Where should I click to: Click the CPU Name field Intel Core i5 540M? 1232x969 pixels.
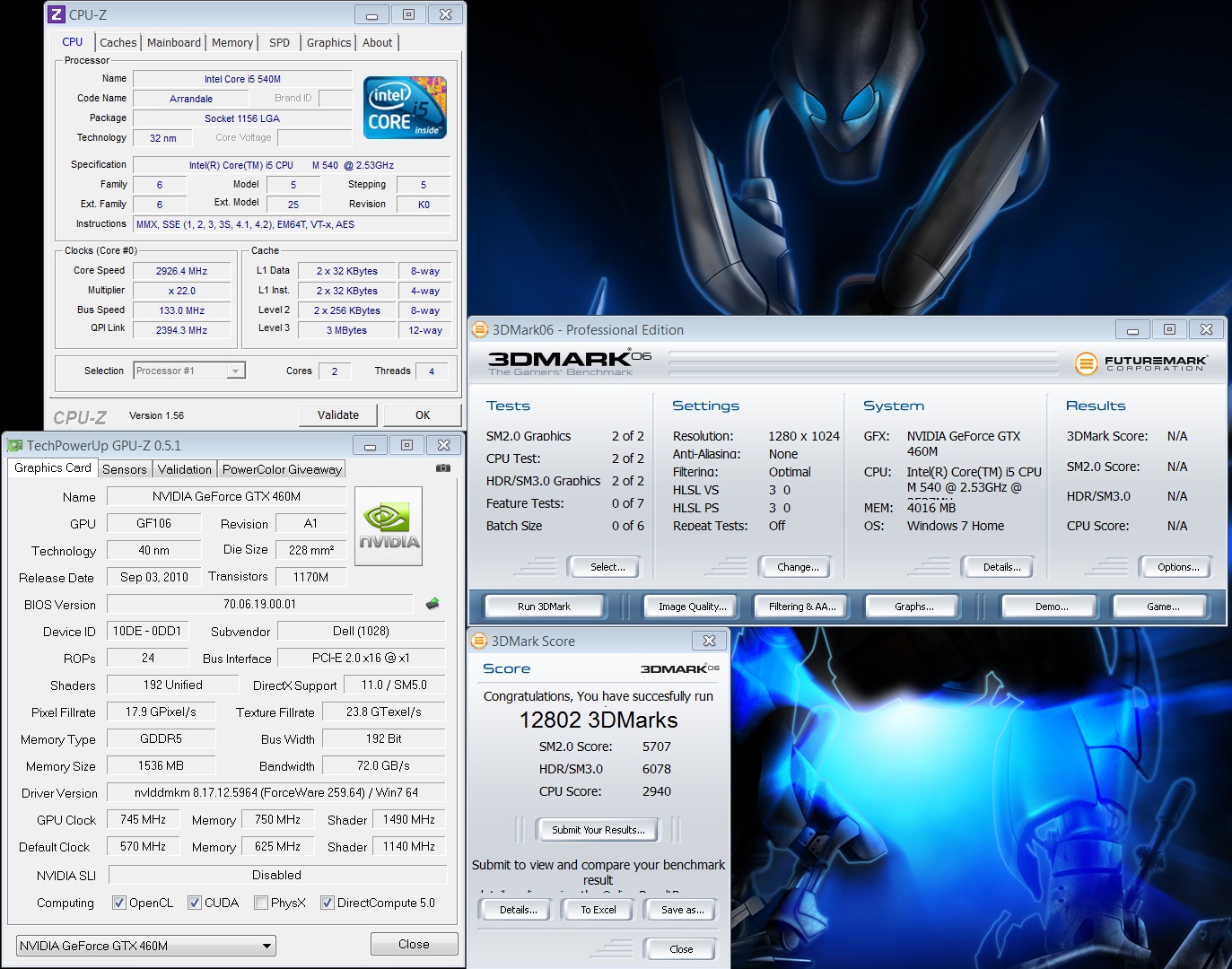click(x=242, y=79)
